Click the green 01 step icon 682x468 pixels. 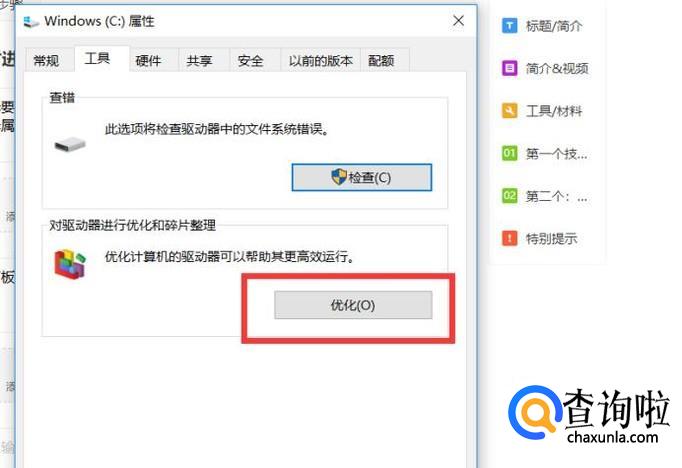pyautogui.click(x=509, y=153)
